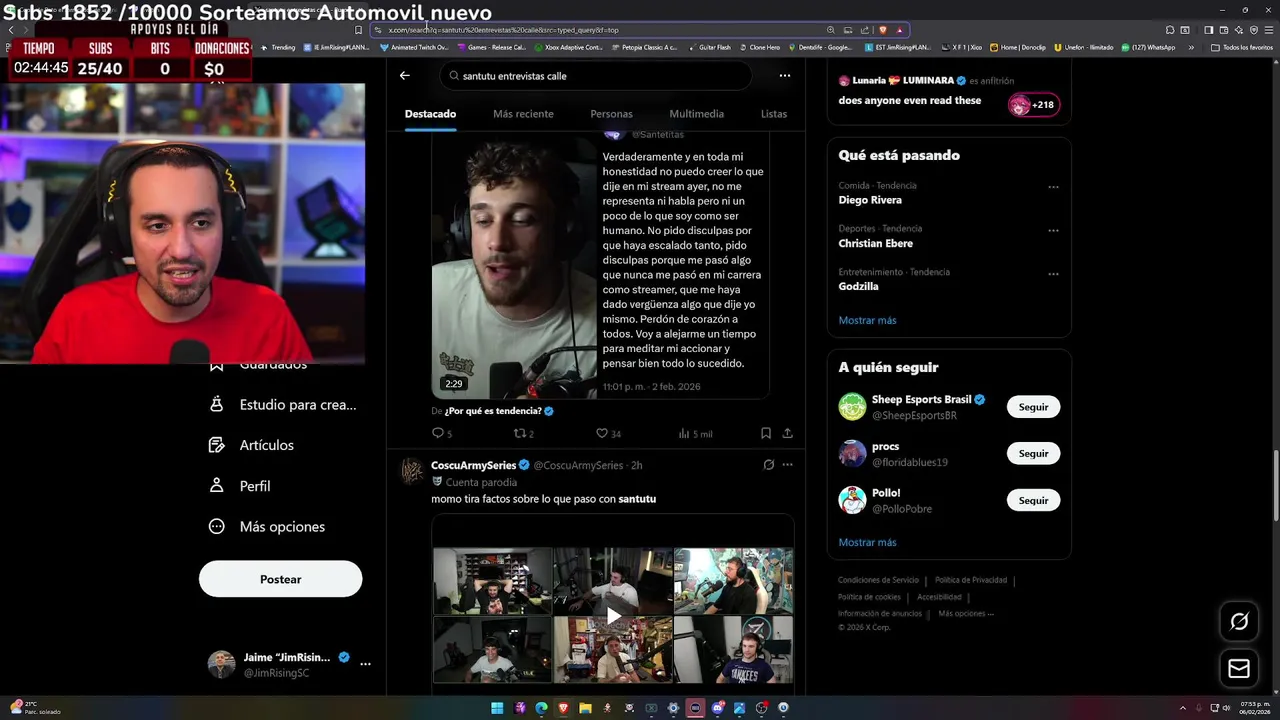Follow procs account
Image resolution: width=1280 pixels, height=720 pixels.
(1033, 454)
